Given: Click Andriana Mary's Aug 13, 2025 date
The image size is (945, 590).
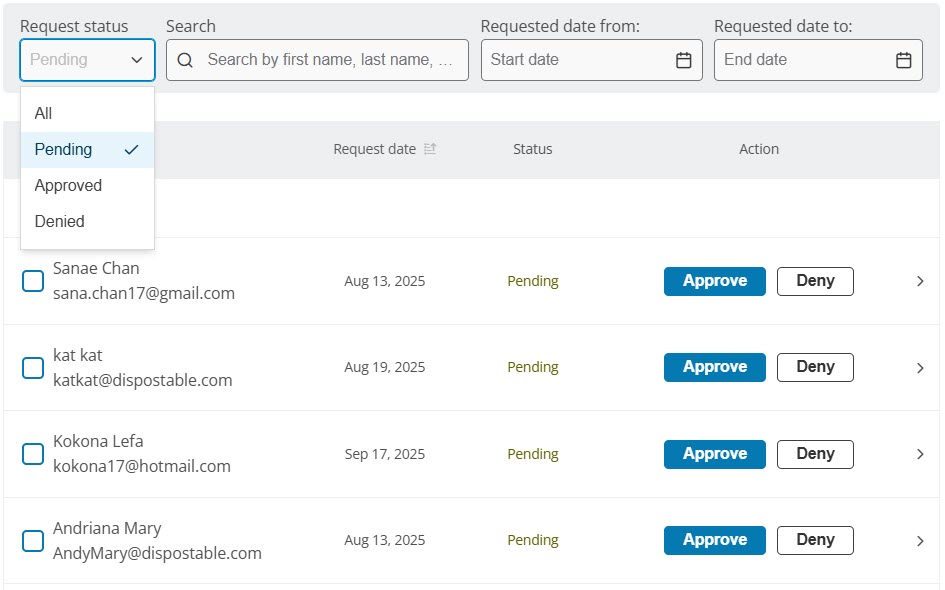Looking at the screenshot, I should tap(385, 540).
